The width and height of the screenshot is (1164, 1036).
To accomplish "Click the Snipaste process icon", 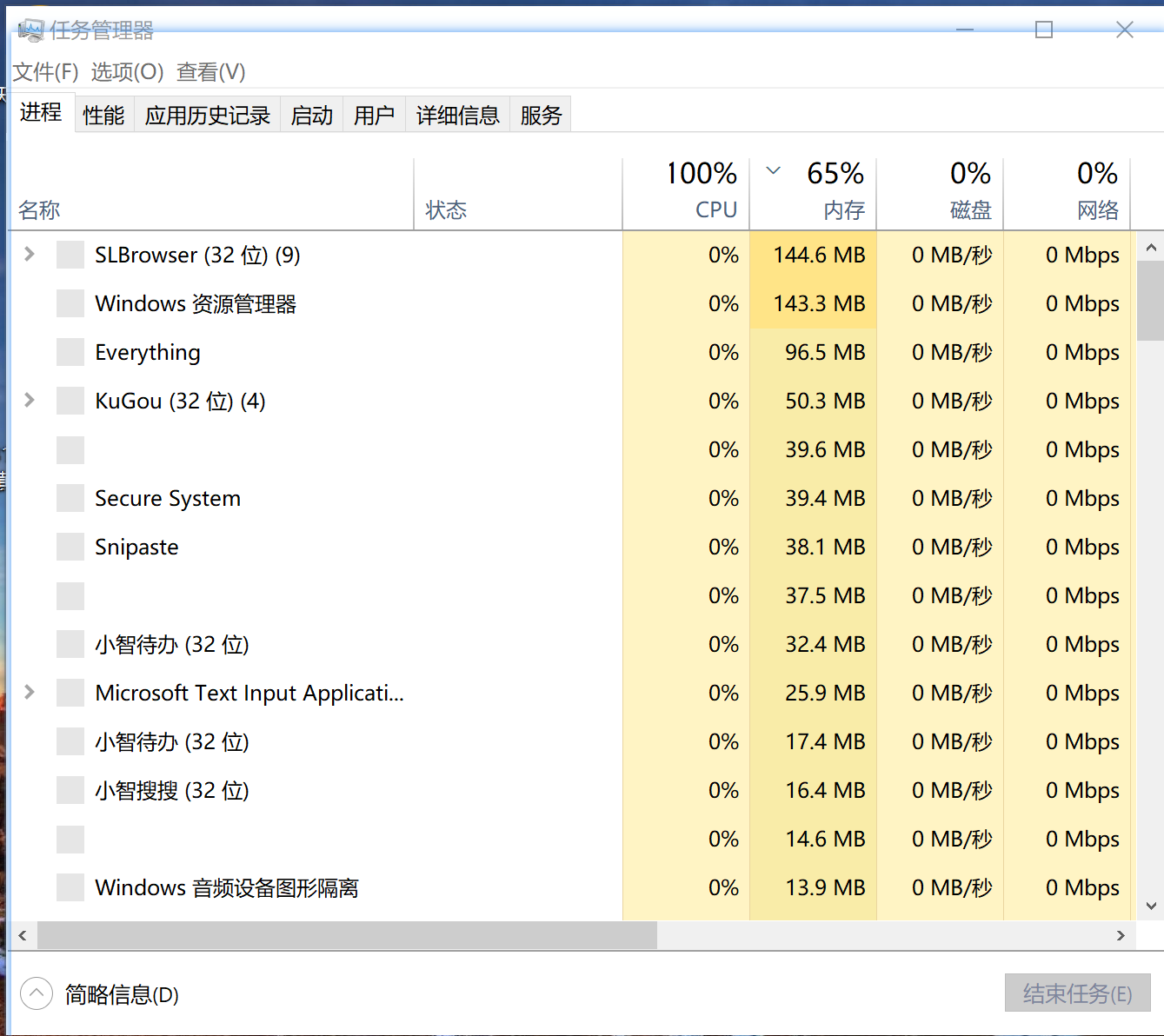I will click(70, 547).
